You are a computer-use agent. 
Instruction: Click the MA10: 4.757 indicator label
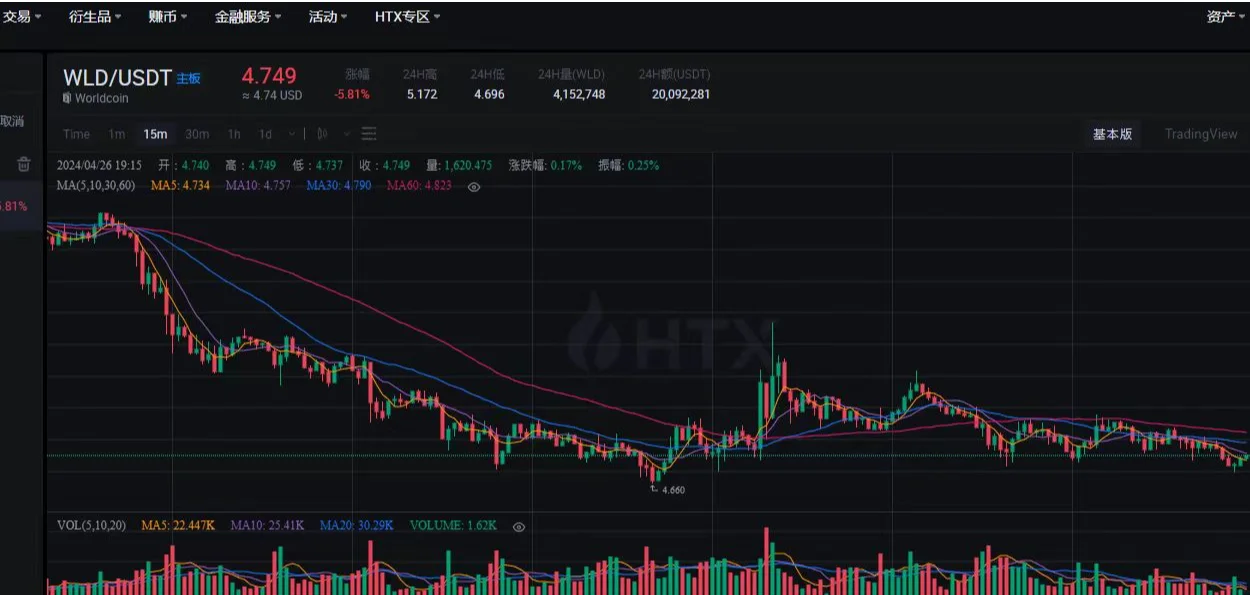click(258, 186)
